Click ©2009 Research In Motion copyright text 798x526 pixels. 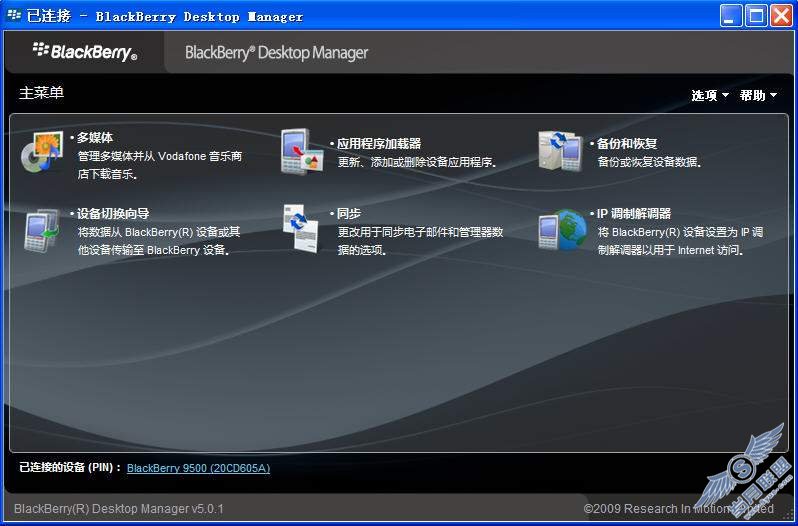tap(678, 509)
